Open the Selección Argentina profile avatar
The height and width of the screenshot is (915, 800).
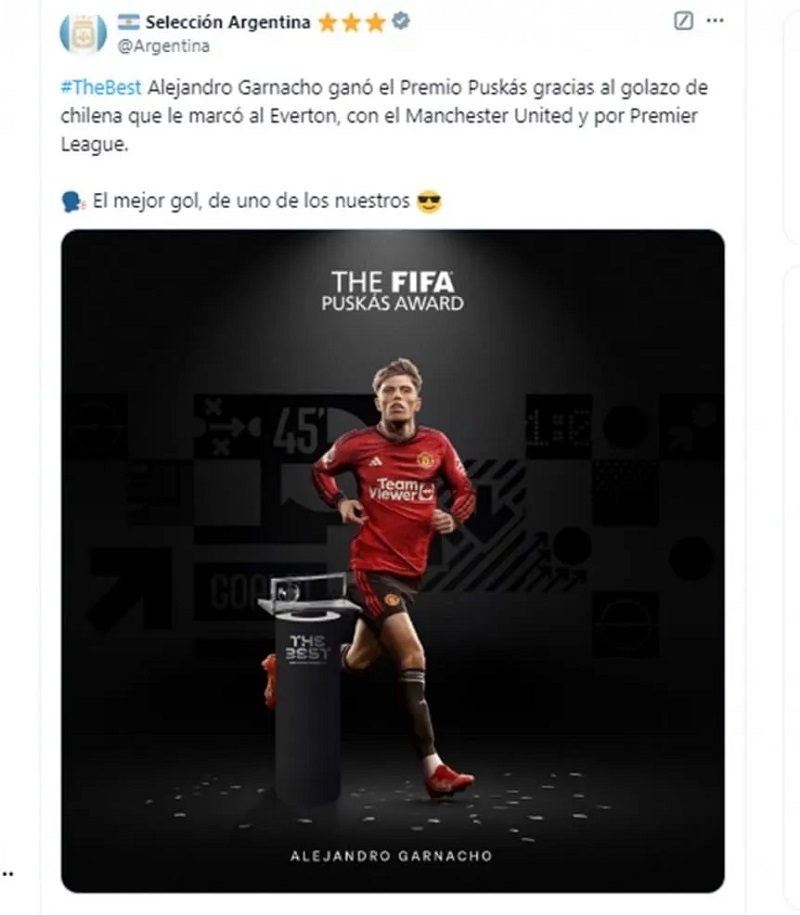(83, 33)
